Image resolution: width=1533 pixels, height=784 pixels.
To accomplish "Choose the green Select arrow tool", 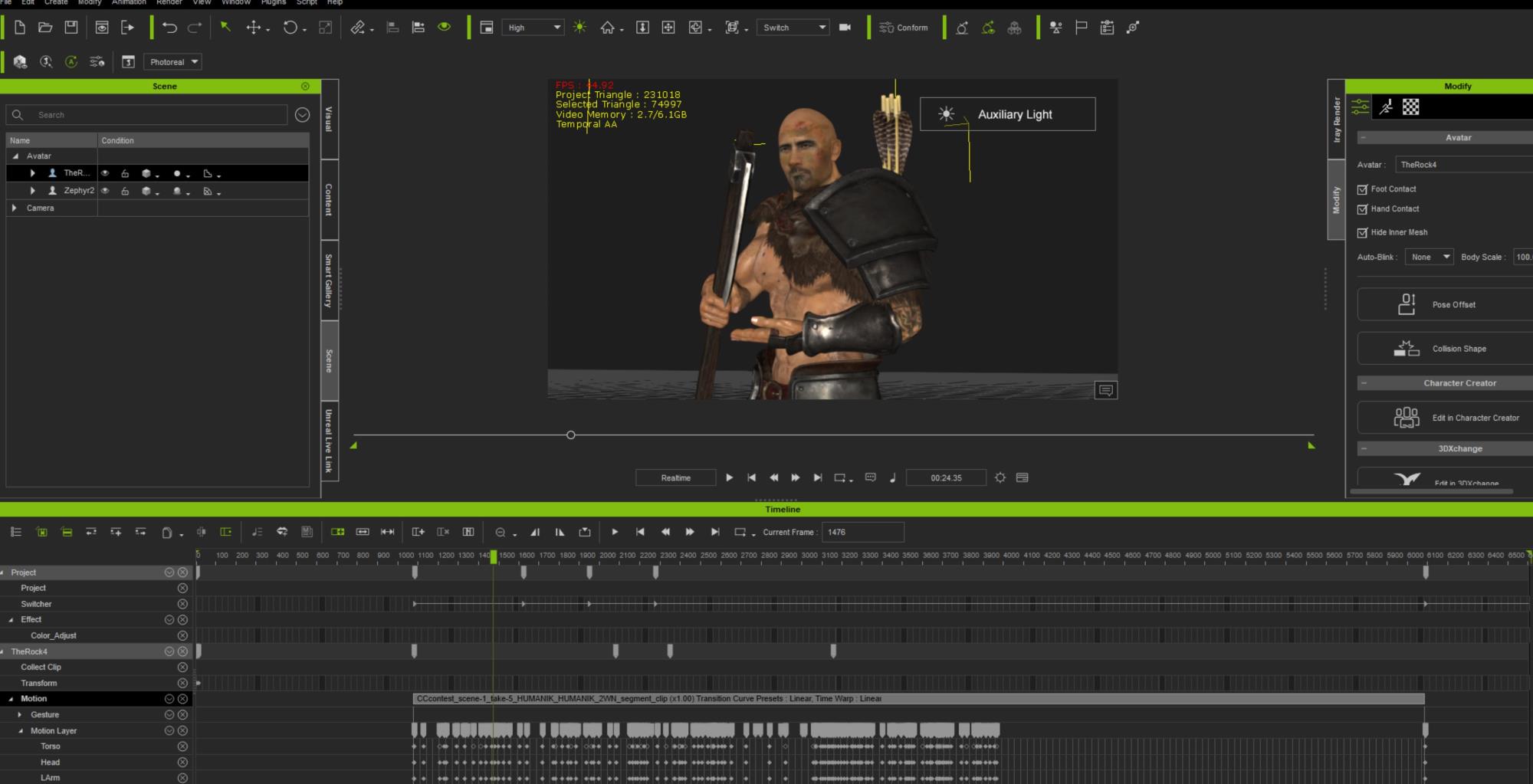I will (x=225, y=27).
